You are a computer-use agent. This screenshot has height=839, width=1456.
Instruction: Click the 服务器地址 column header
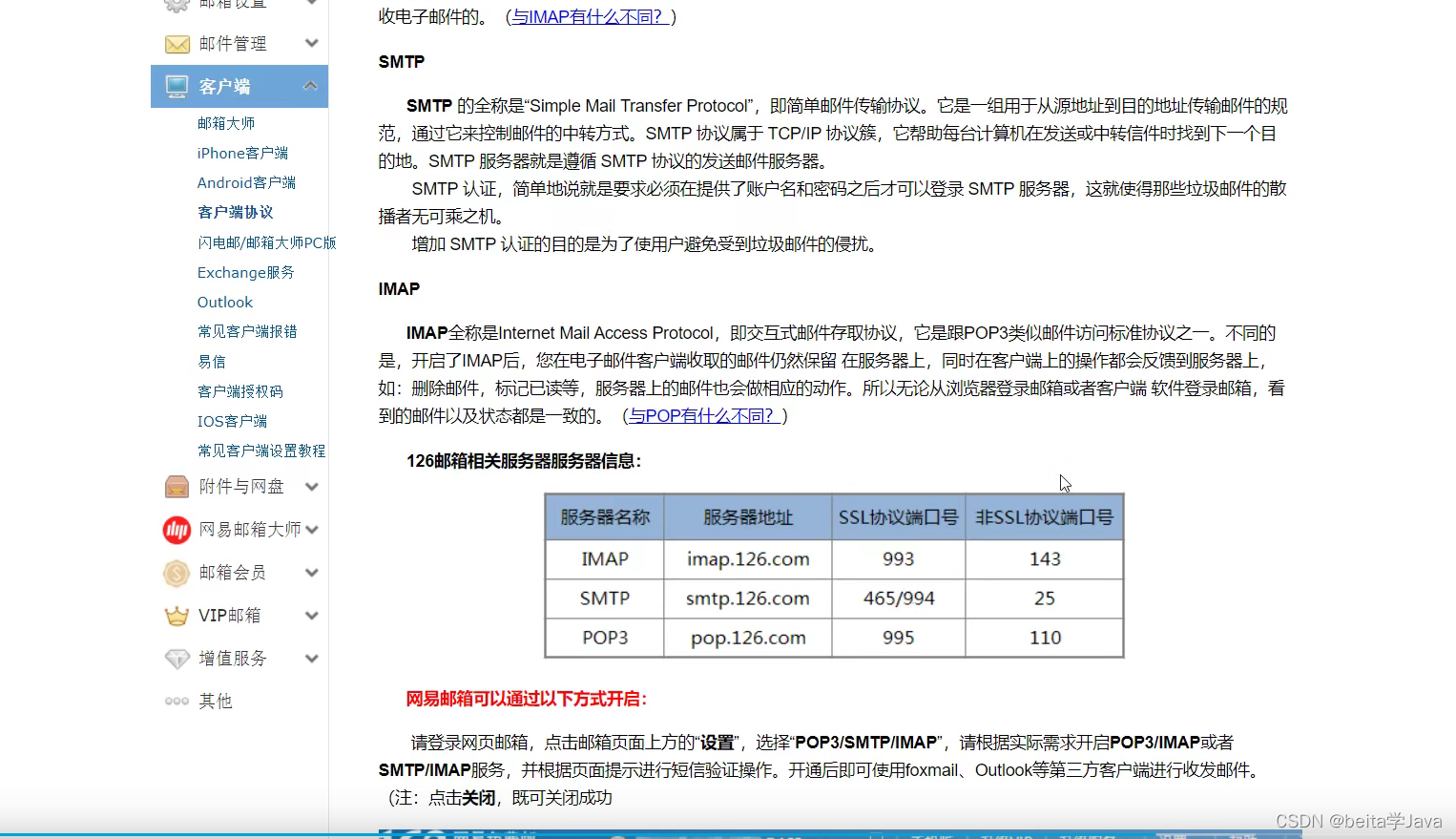pyautogui.click(x=748, y=517)
